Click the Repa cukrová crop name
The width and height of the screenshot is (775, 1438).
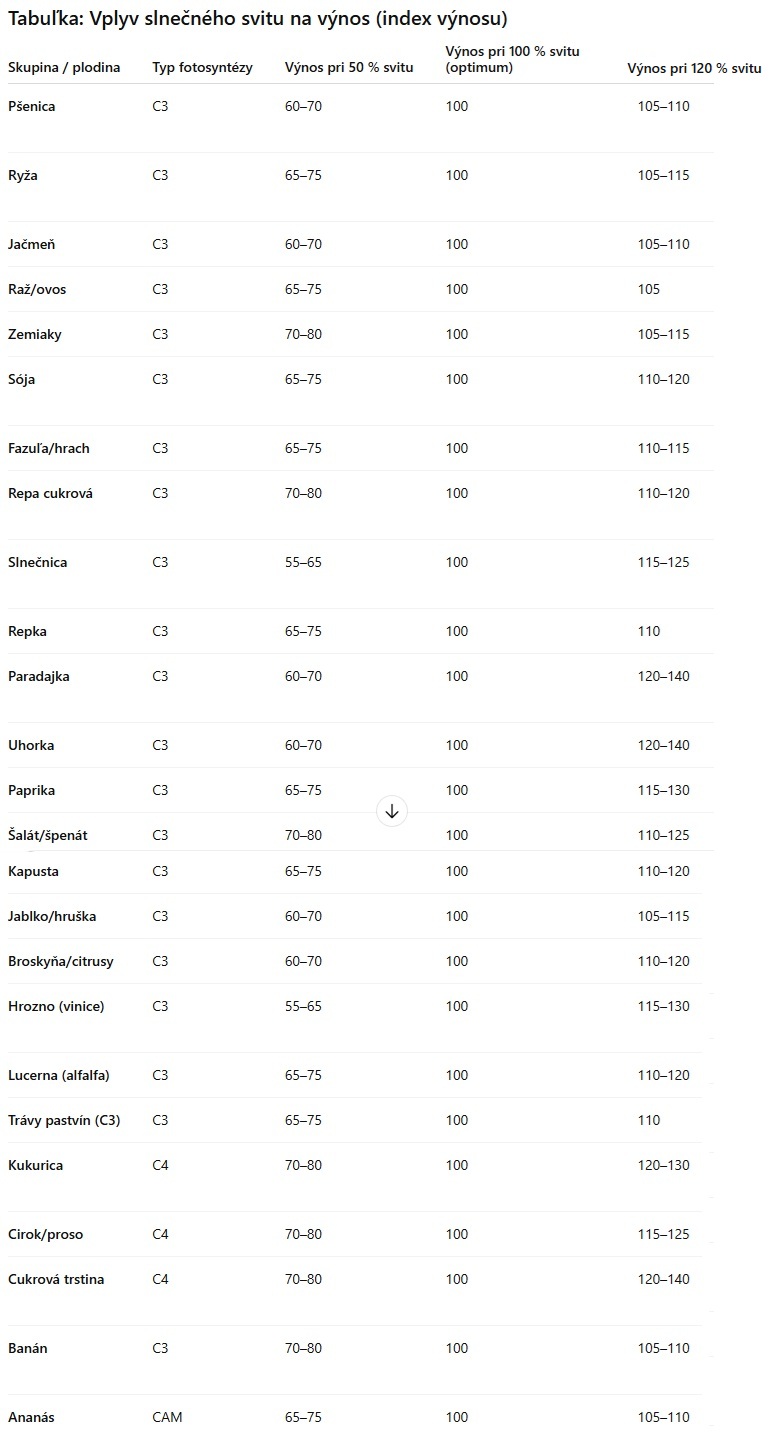50,493
